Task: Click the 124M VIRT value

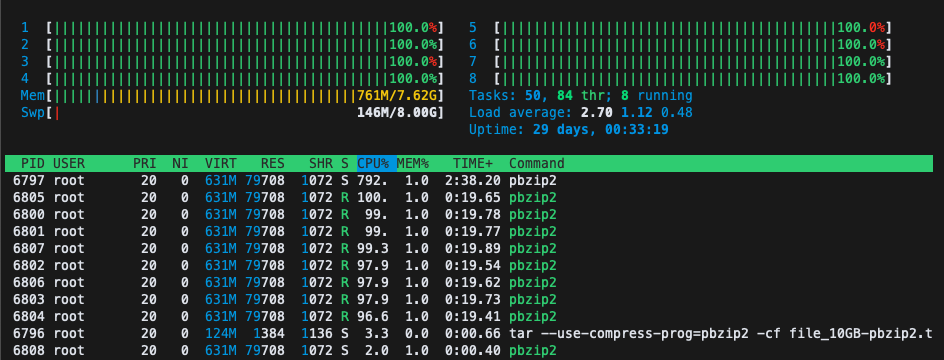Action: pyautogui.click(x=220, y=334)
